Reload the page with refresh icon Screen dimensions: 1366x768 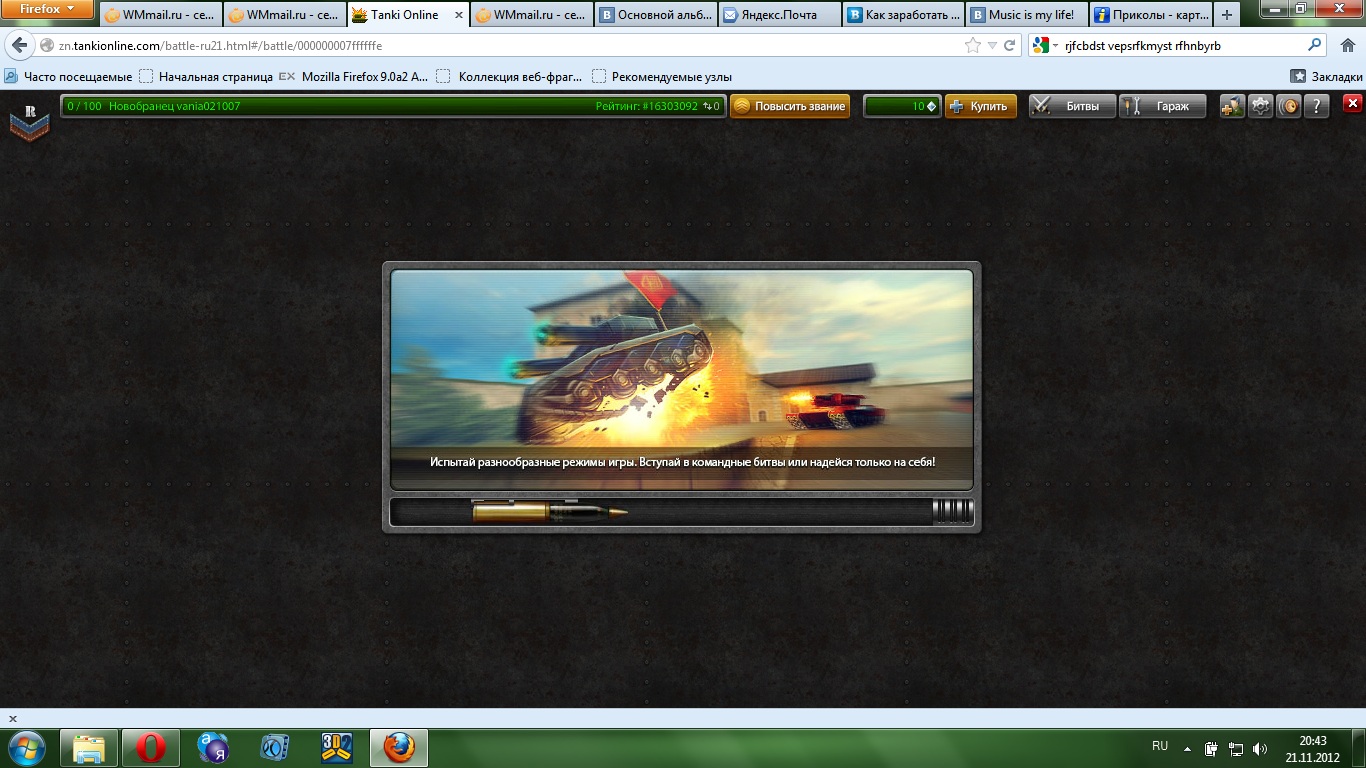(x=1010, y=46)
